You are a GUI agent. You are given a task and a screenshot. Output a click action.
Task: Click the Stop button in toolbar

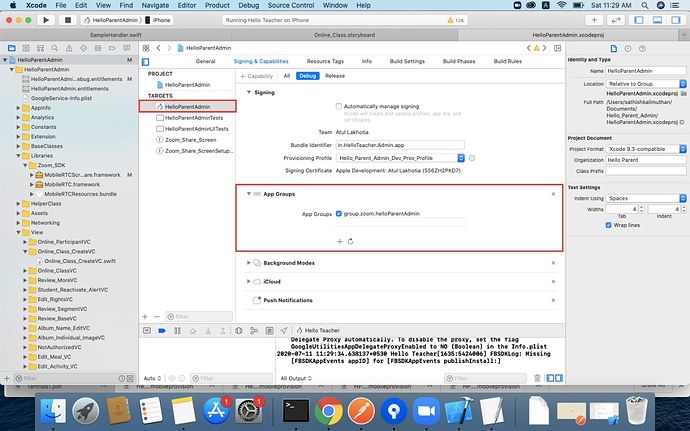[x=68, y=20]
